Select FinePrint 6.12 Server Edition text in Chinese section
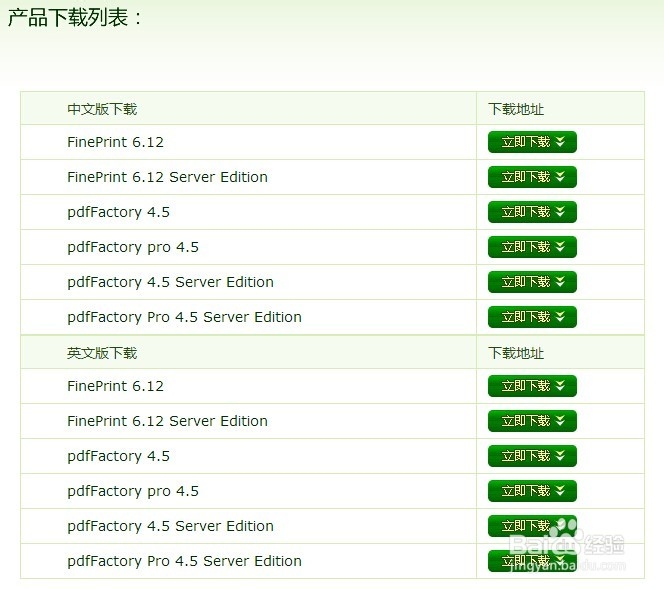 (x=167, y=177)
